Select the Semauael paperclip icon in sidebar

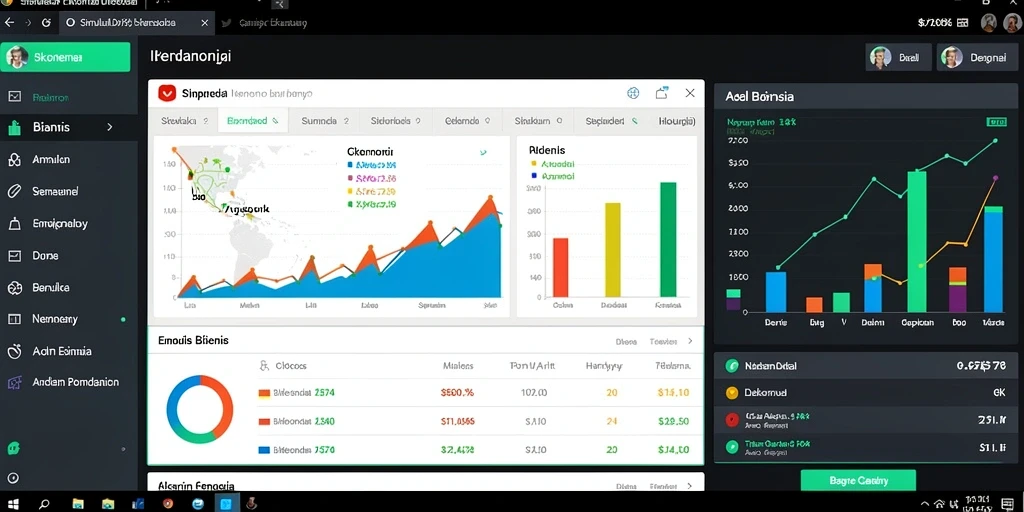pyautogui.click(x=14, y=191)
